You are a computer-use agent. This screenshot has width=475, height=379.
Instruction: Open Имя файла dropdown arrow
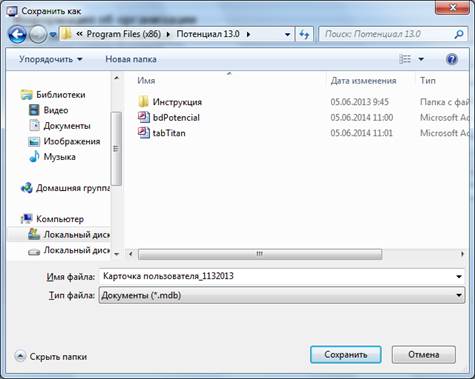point(459,276)
